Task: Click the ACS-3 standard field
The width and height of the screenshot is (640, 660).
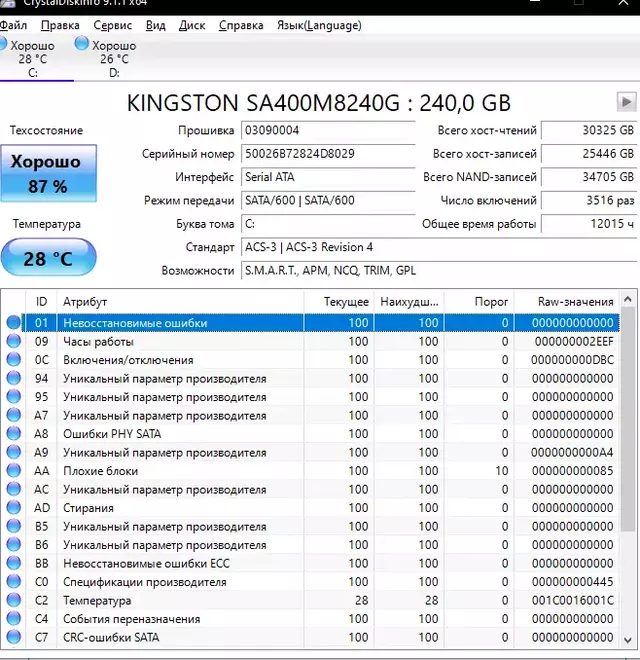Action: [x=439, y=247]
